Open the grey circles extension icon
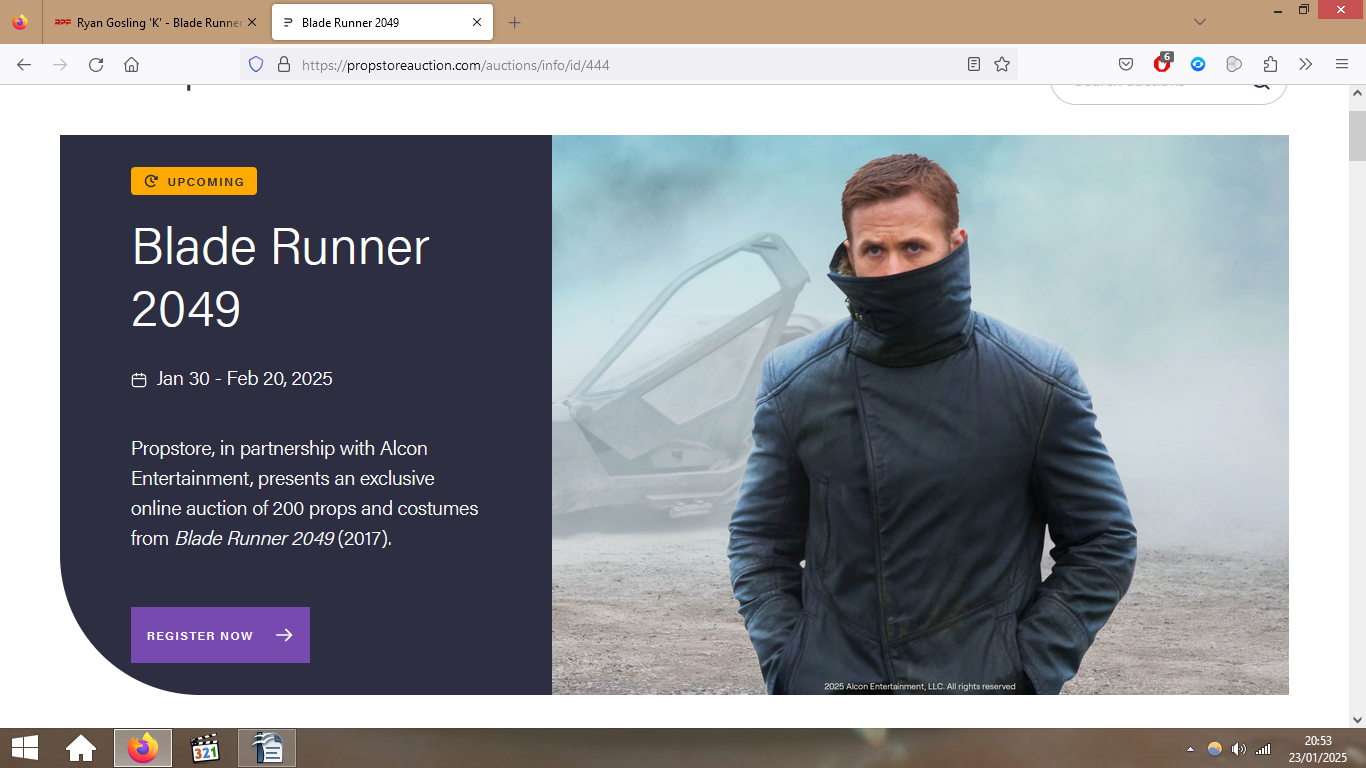The width and height of the screenshot is (1366, 768). coord(1234,64)
